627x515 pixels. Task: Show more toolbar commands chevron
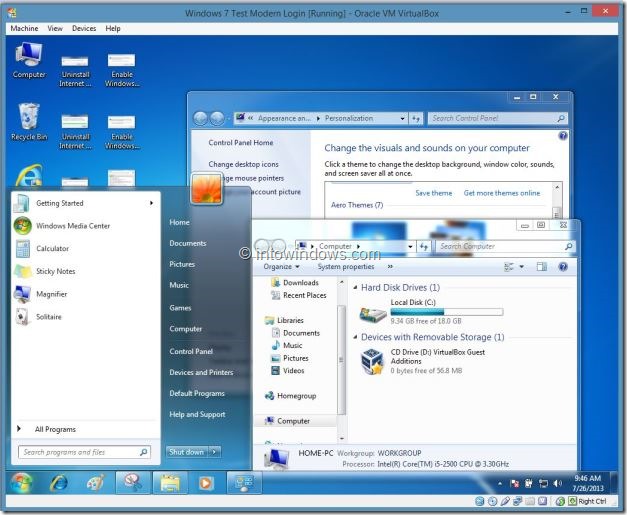pos(390,267)
